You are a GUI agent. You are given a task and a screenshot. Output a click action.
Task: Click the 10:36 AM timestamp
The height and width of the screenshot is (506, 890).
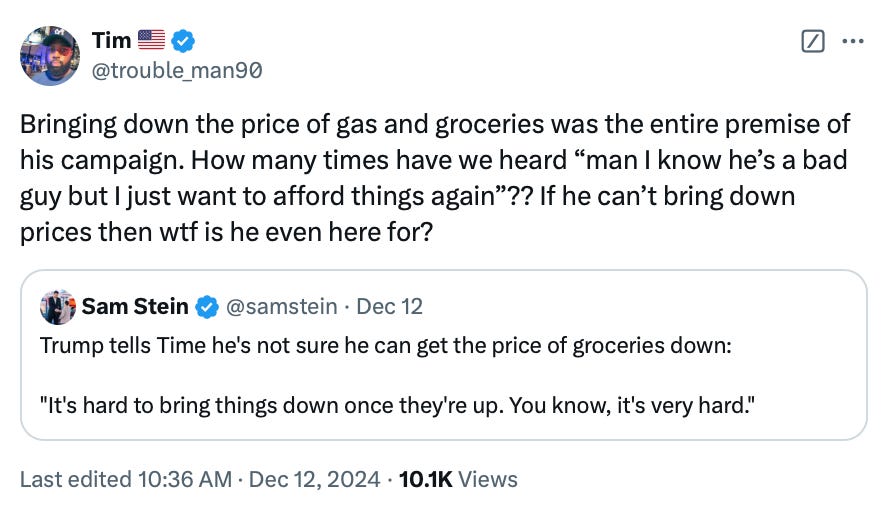click(x=187, y=479)
